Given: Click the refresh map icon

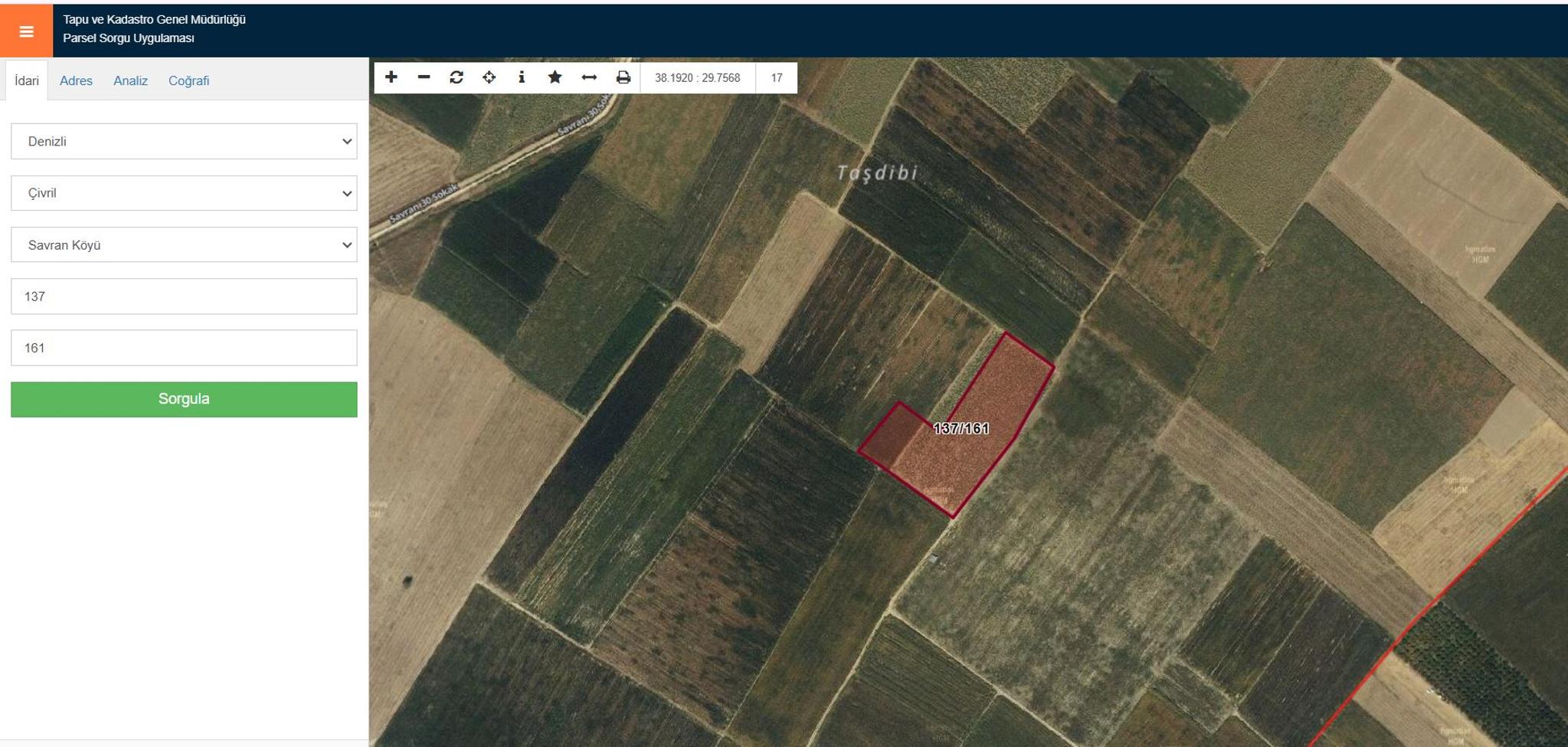Looking at the screenshot, I should [x=457, y=77].
